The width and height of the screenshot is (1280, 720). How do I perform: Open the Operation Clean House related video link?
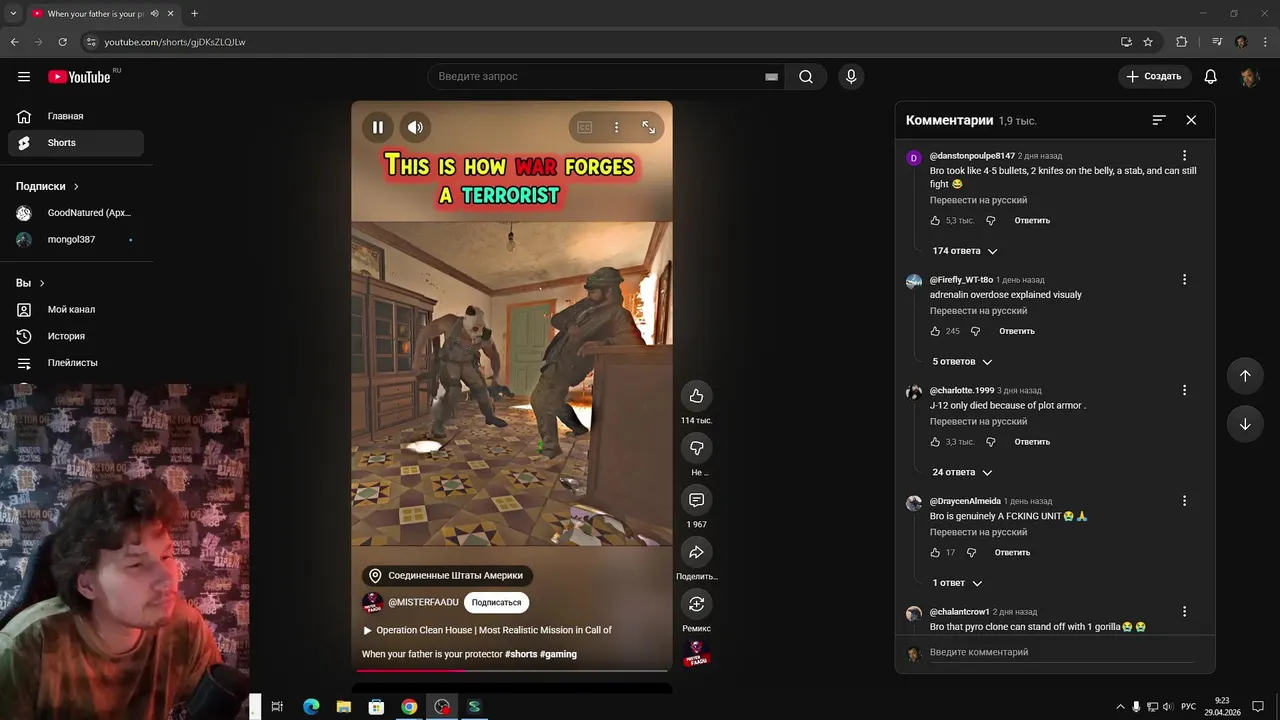(x=487, y=630)
